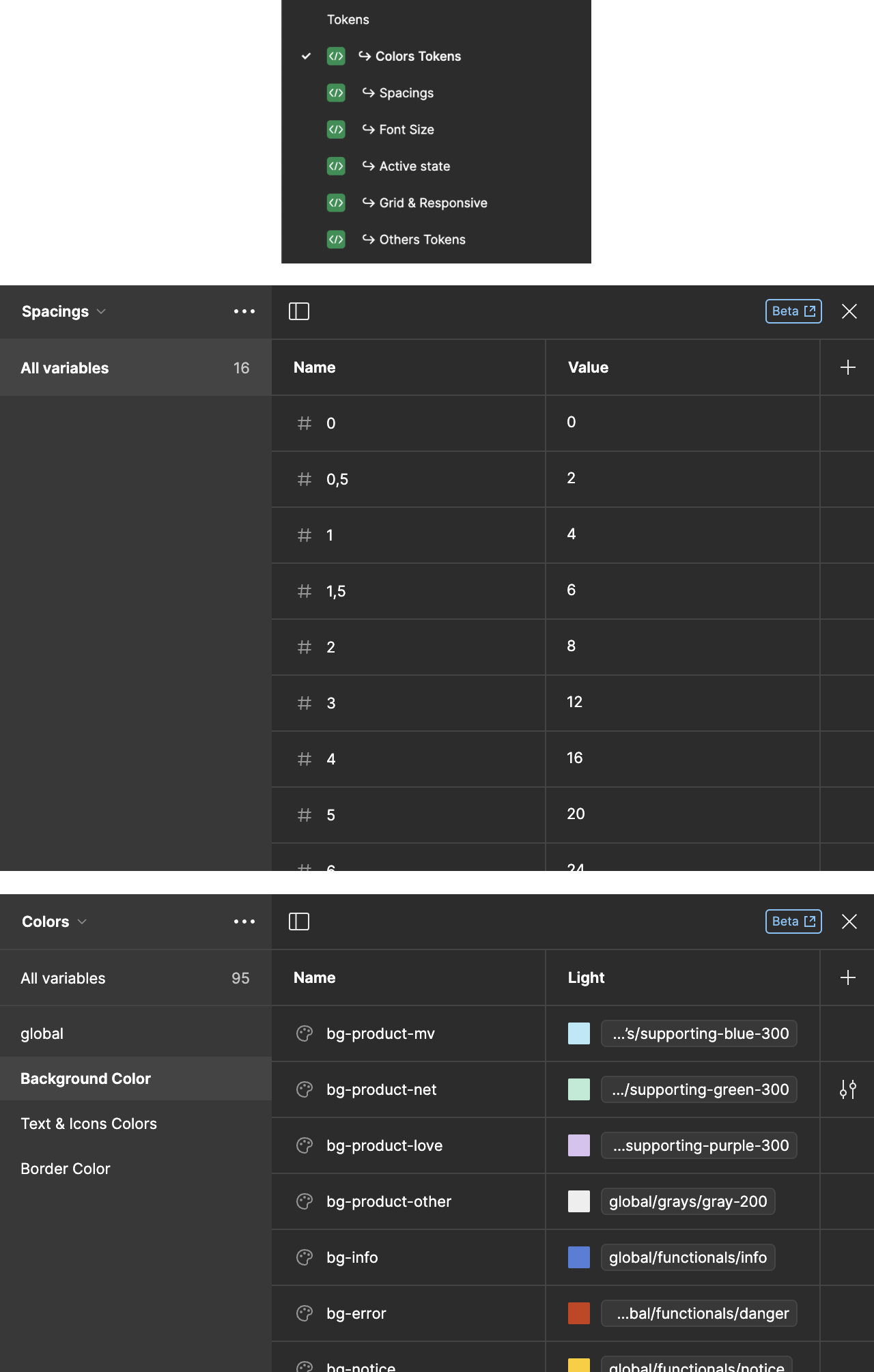Screen dimensions: 874x1372
Task: Select Border Color group
Action: [66, 1169]
